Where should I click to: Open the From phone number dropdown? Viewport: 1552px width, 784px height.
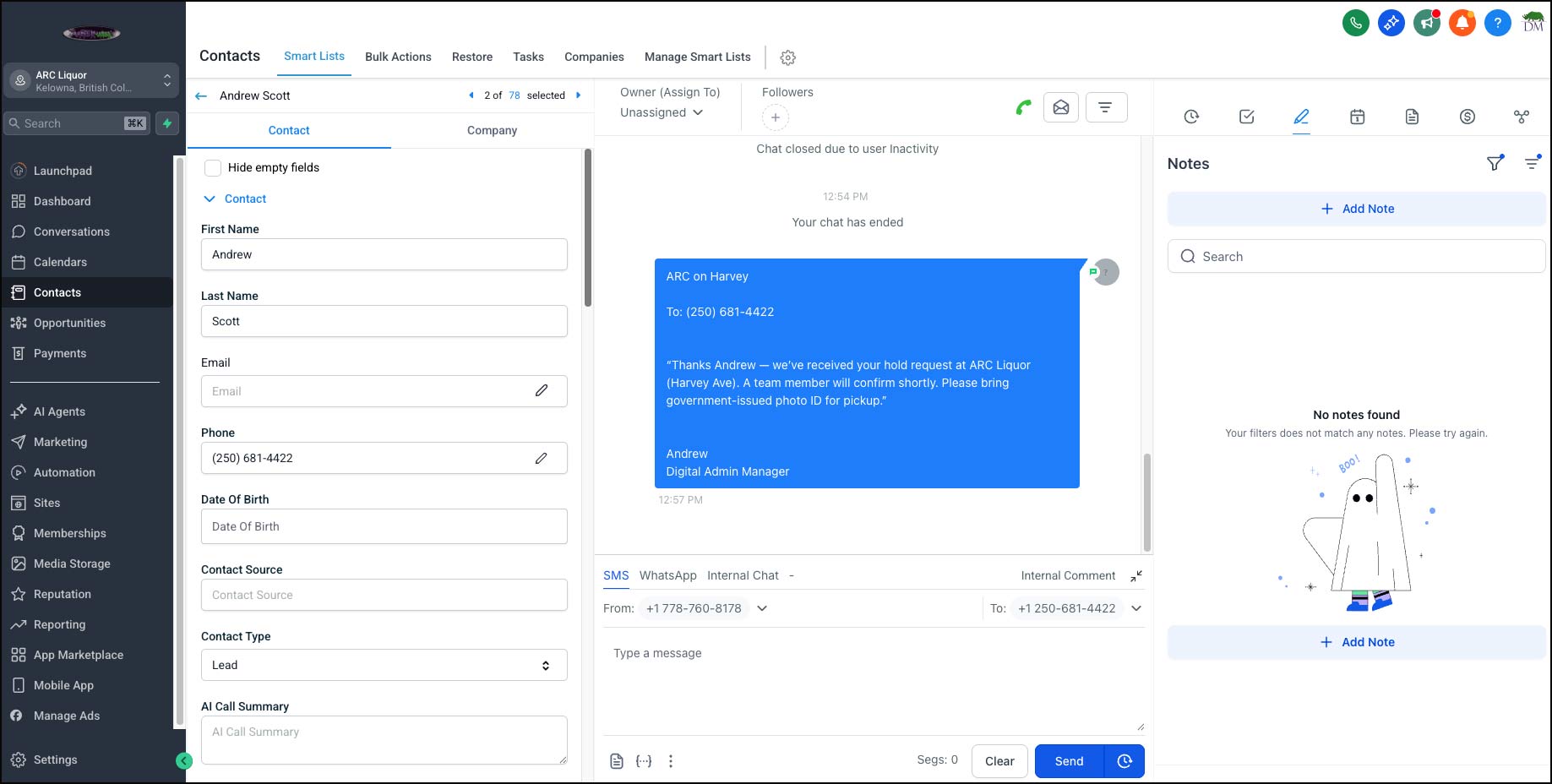(x=761, y=608)
